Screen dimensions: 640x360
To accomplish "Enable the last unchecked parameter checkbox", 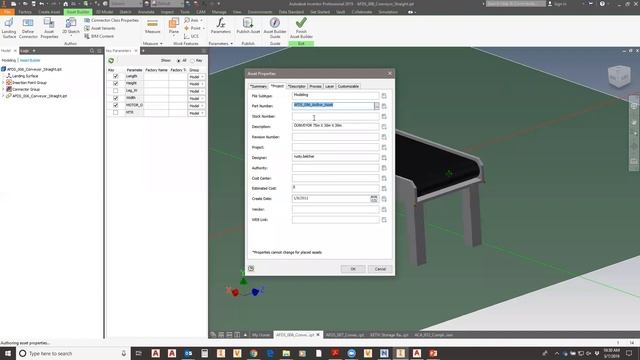I will [116, 113].
